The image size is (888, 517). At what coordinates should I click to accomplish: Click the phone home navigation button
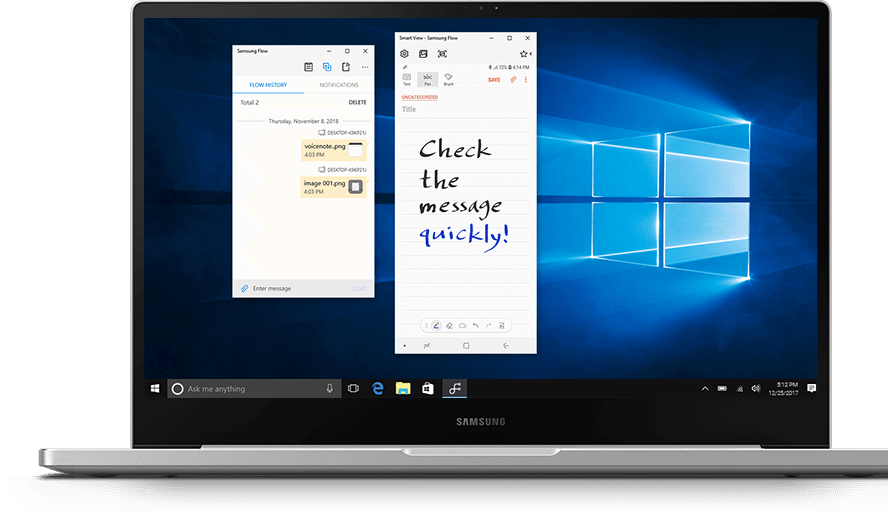(x=466, y=345)
